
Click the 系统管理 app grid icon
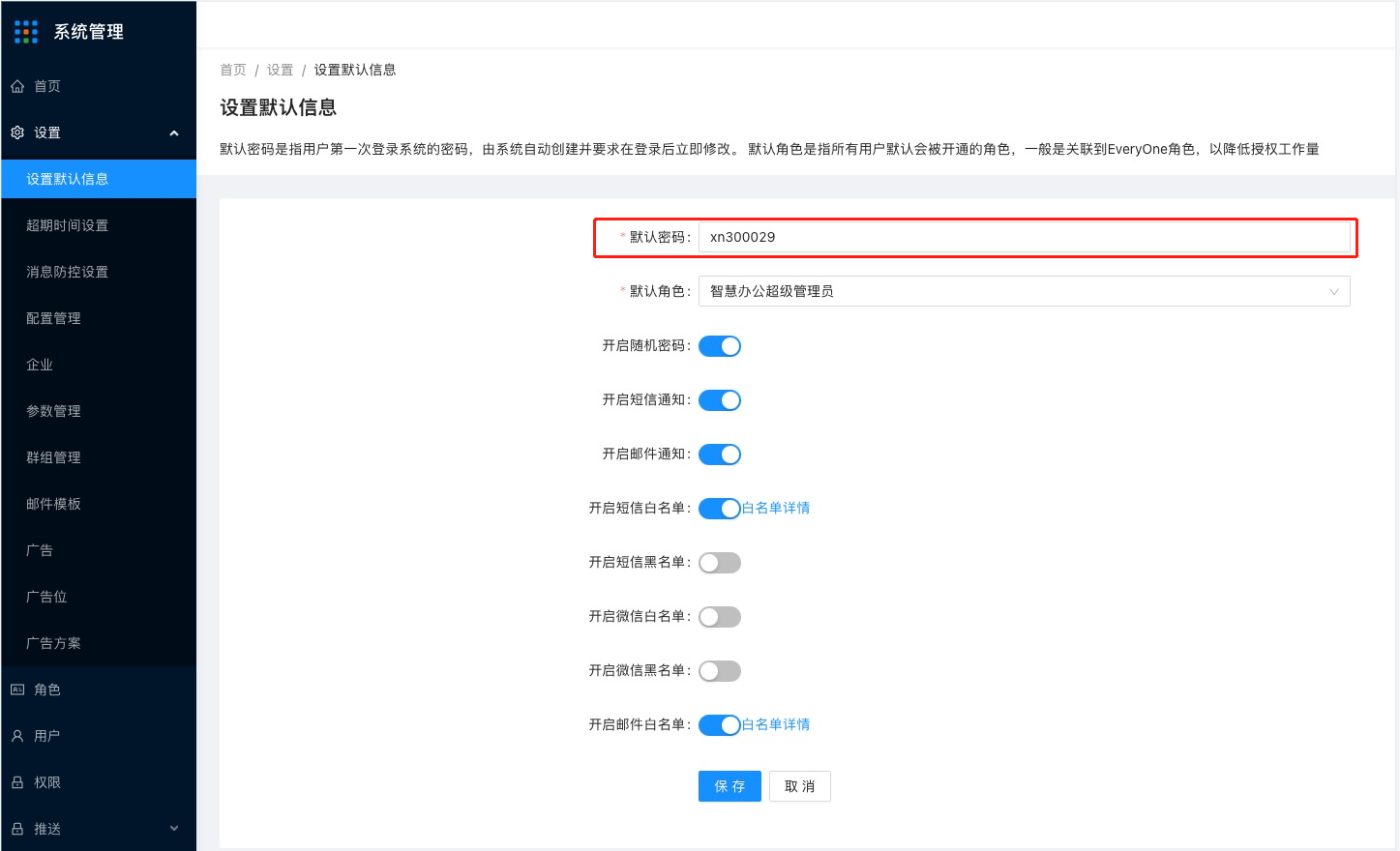pos(26,32)
